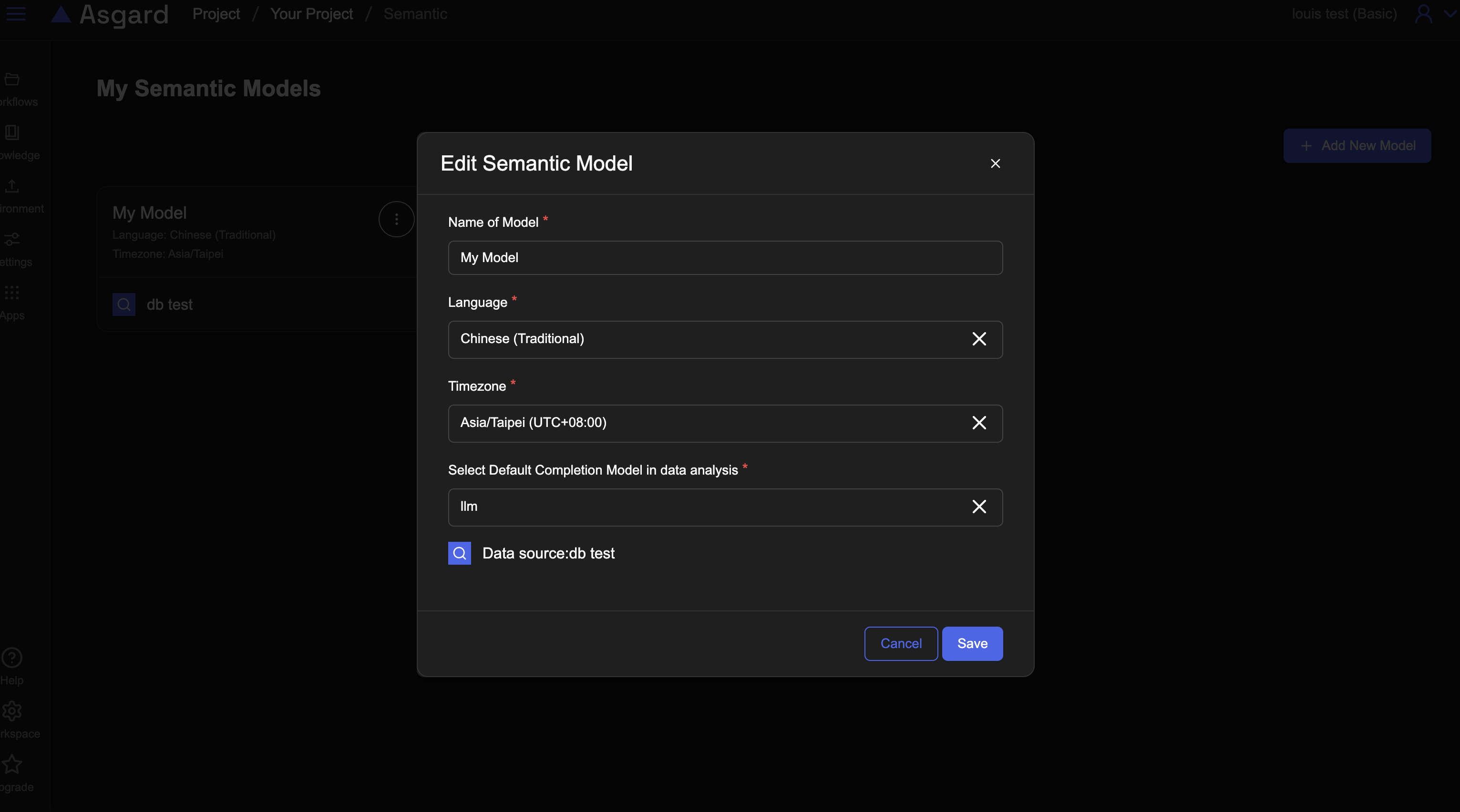Click the Name of Model input field
Image resolution: width=1460 pixels, height=812 pixels.
click(725, 258)
